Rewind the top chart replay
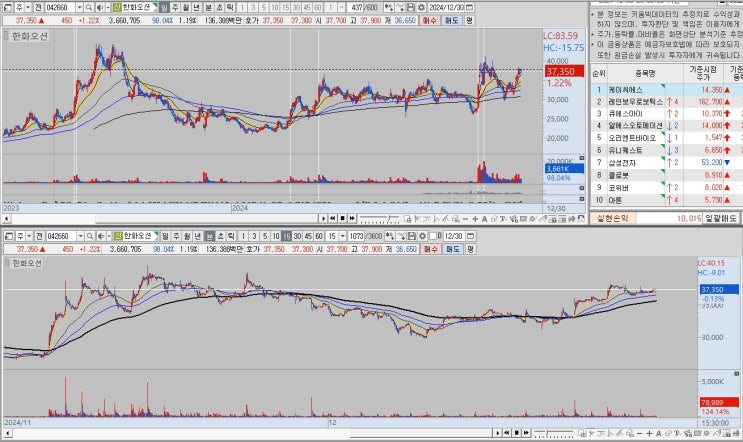 tap(333, 218)
